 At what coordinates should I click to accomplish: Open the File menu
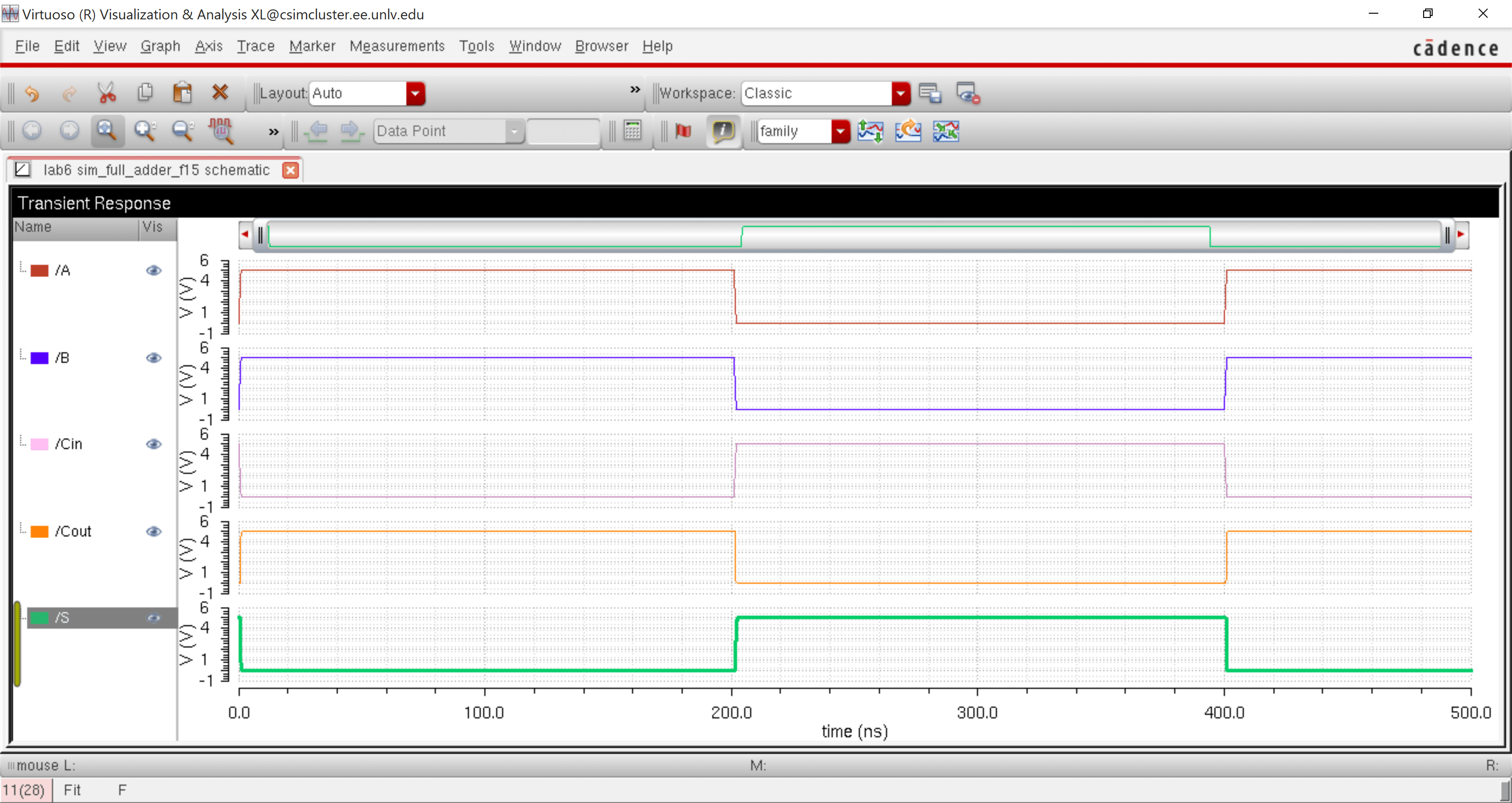point(27,46)
